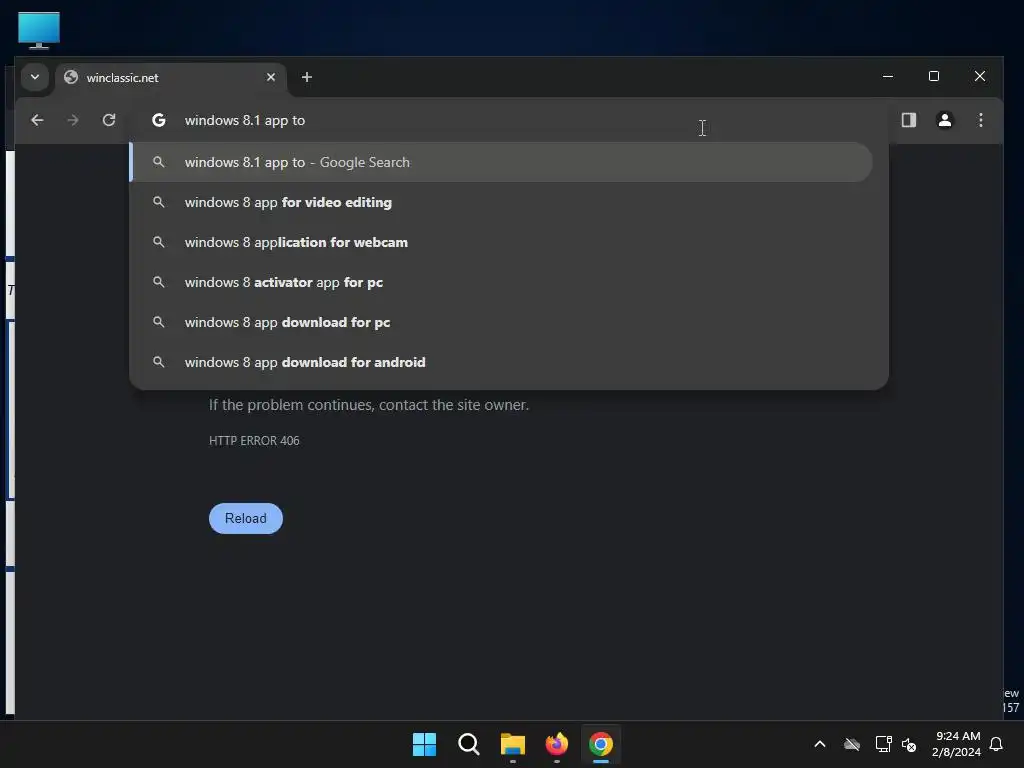Open the network status tray icon

pos(883,744)
